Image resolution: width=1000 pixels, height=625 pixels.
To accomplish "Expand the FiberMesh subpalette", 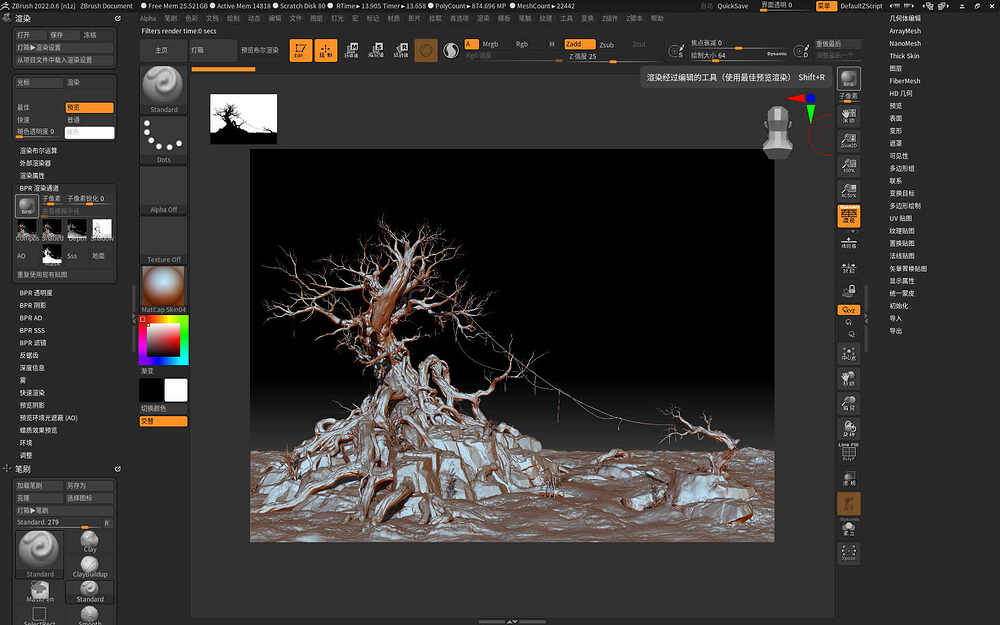I will 905,81.
